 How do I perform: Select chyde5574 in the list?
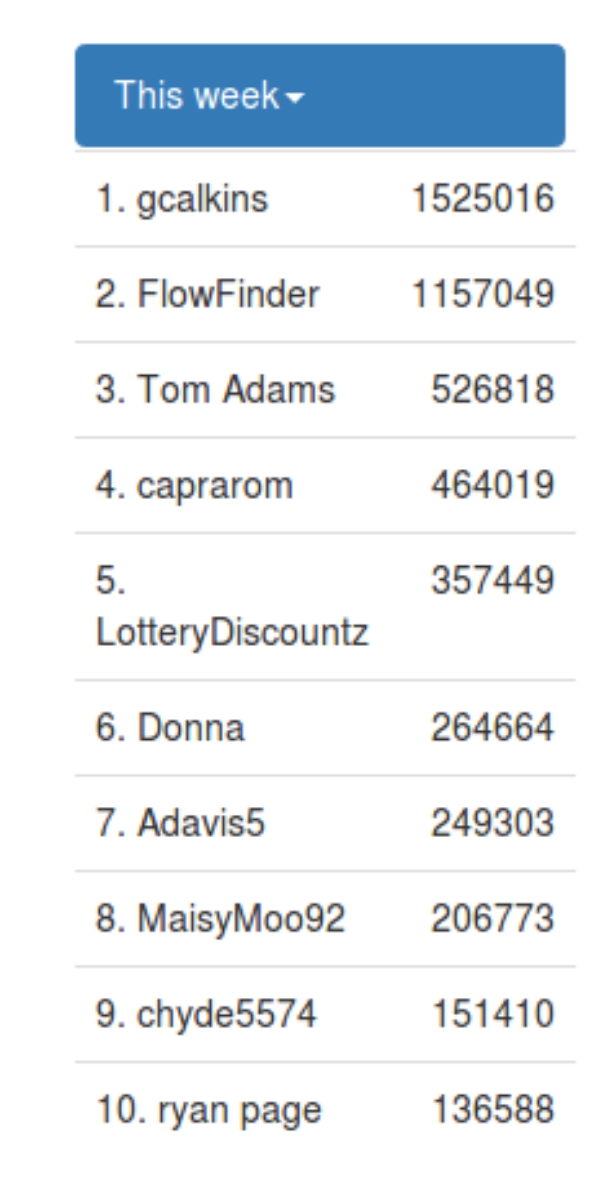(206, 1014)
